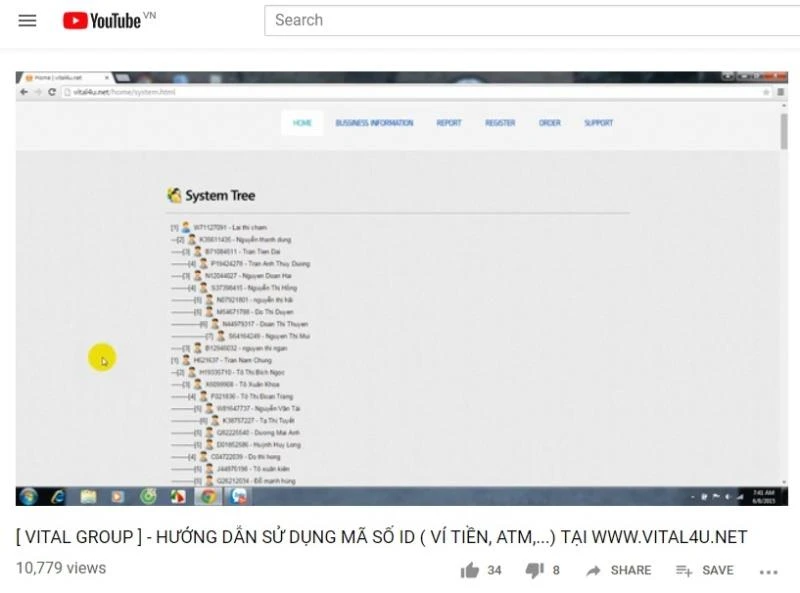
Task: Select the Đỗ mạnh hùng tree node
Action: (x=256, y=481)
